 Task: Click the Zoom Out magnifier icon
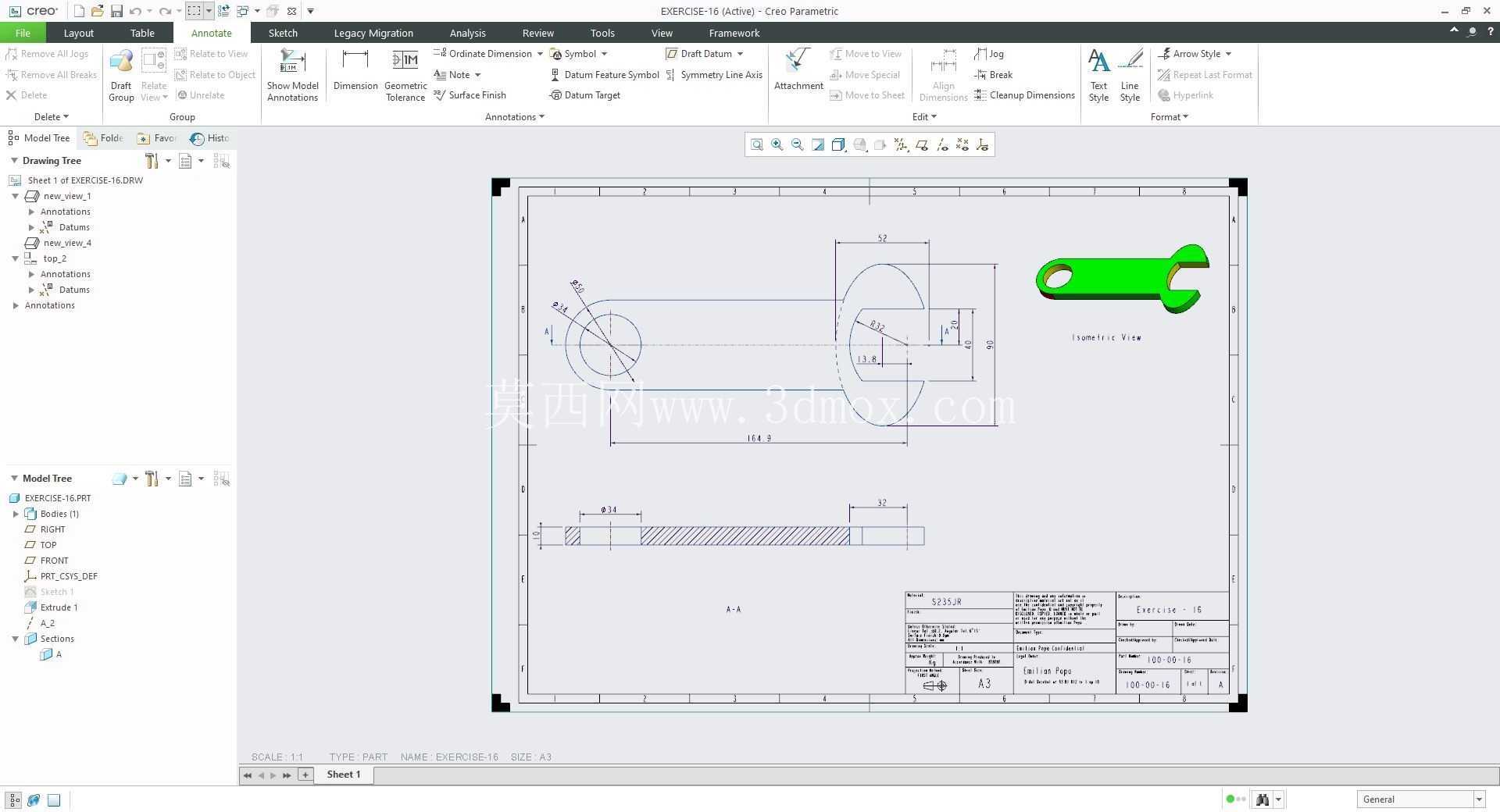coord(798,144)
